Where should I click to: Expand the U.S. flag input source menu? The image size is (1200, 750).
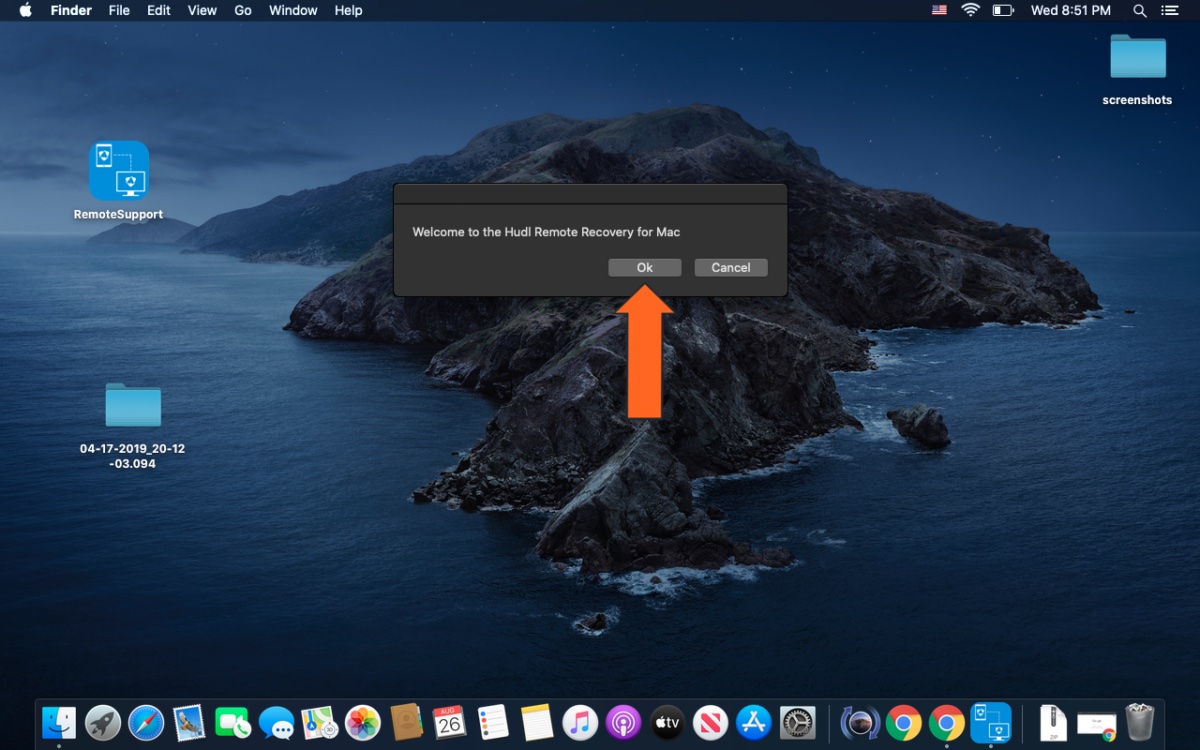(939, 10)
